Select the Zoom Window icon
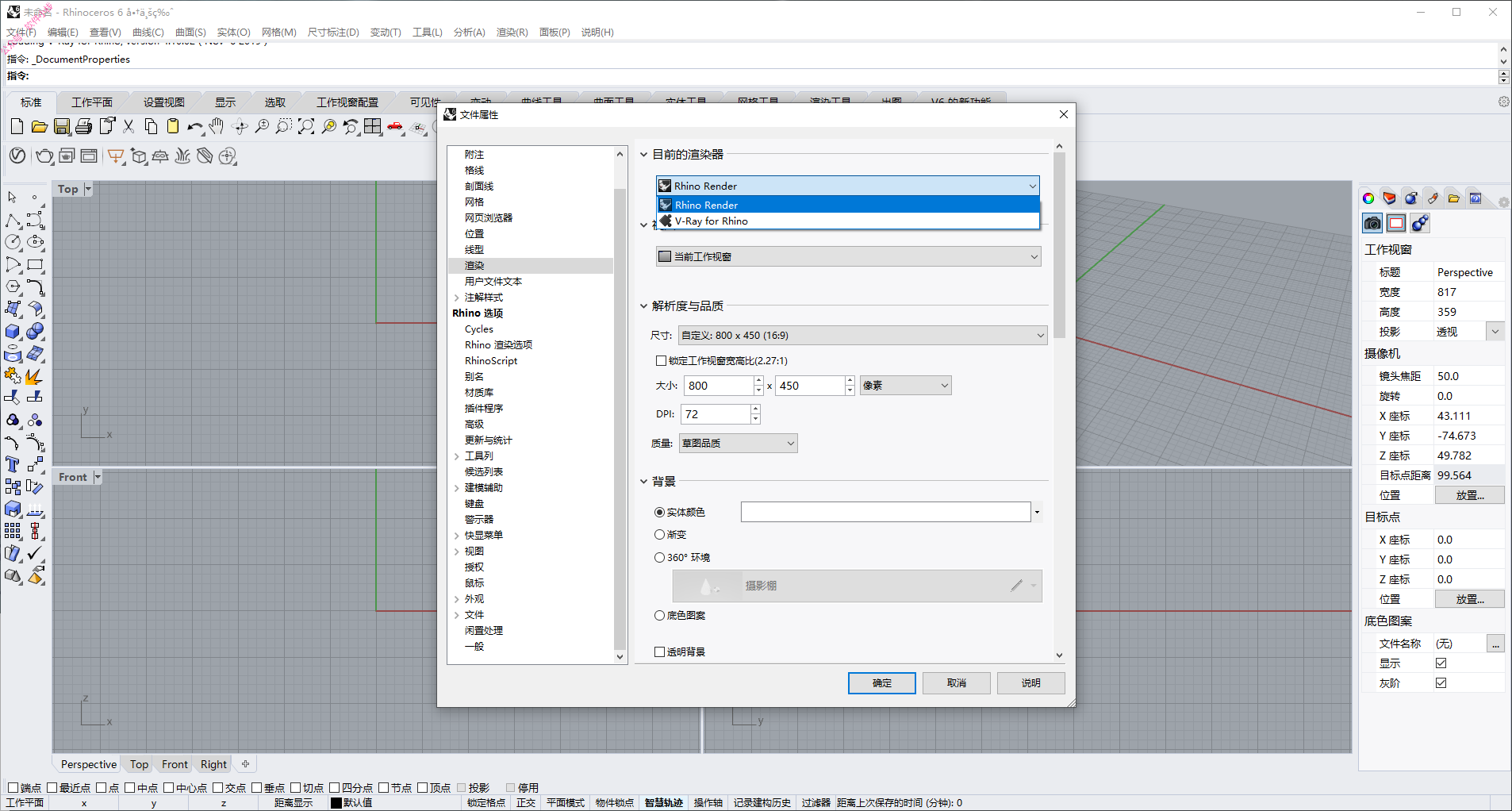The image size is (1512, 811). [x=284, y=127]
